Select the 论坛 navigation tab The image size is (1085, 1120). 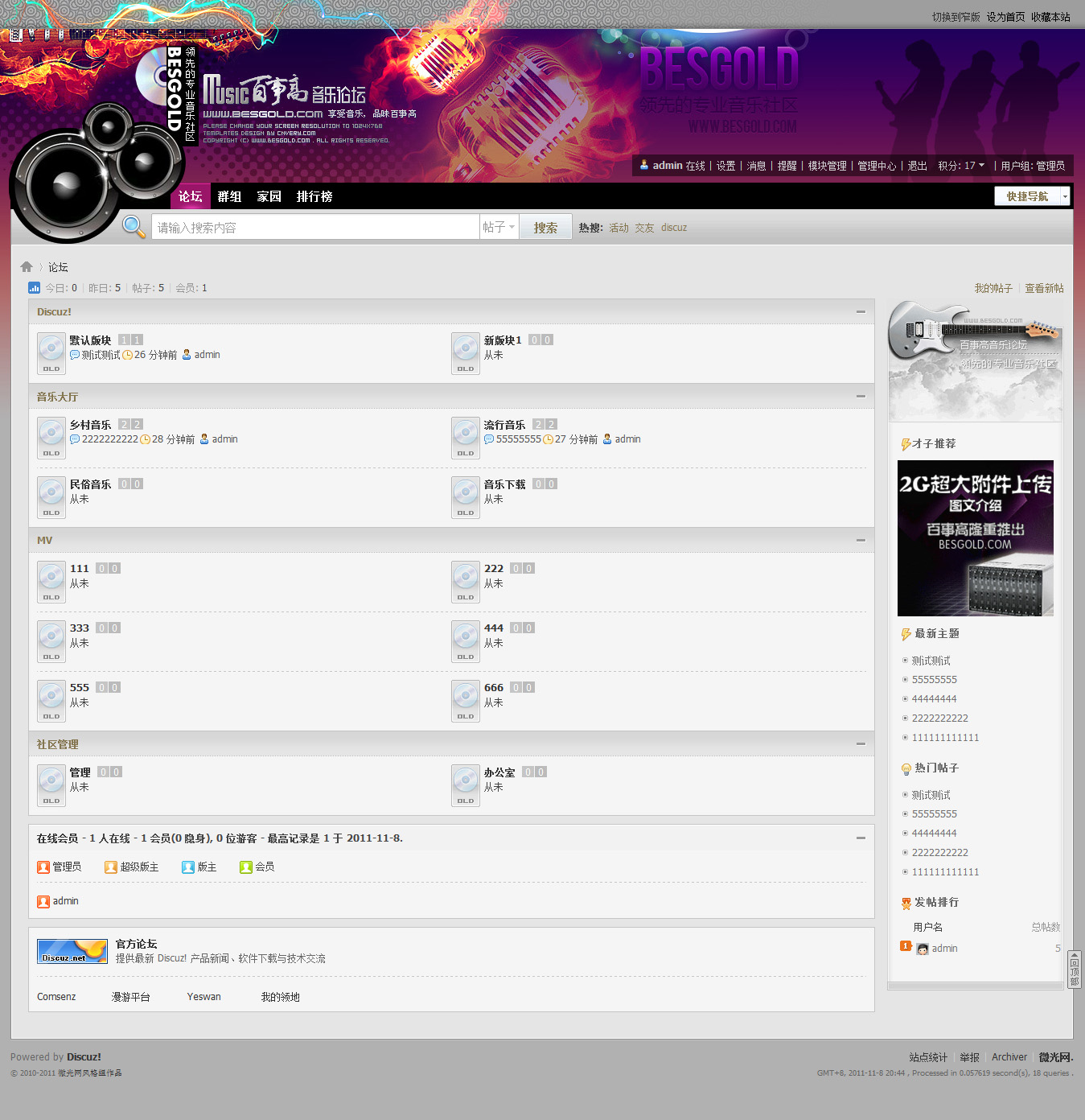(191, 196)
